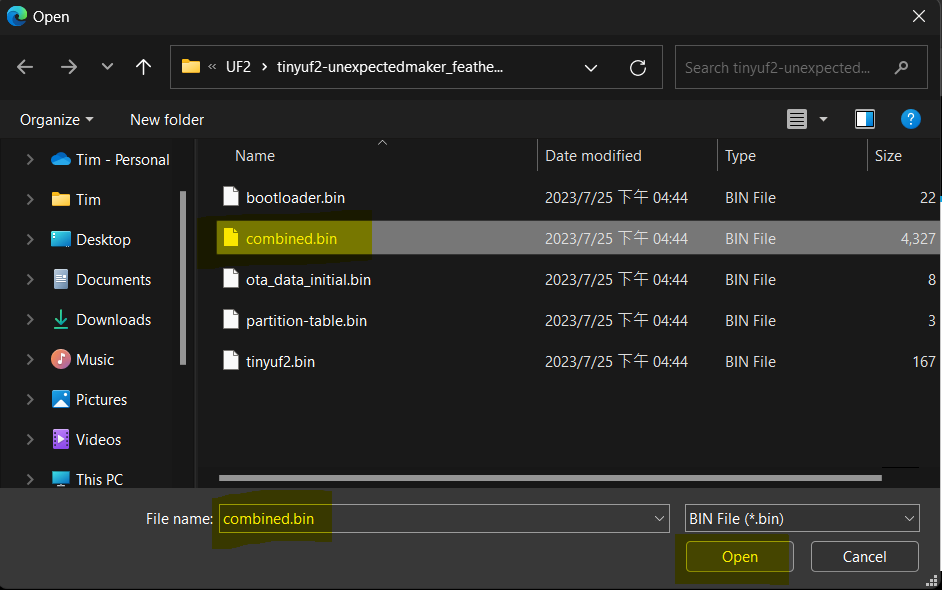The height and width of the screenshot is (590, 942).
Task: Select the tinyuf2.bin file
Action: pyautogui.click(x=280, y=361)
